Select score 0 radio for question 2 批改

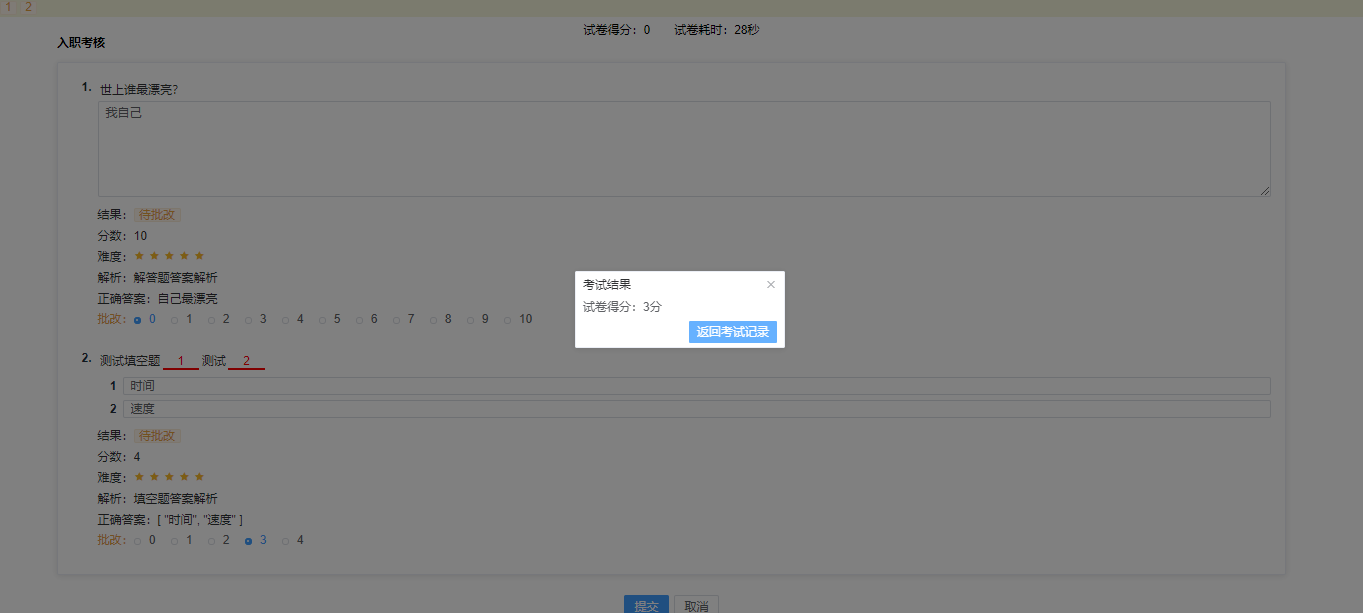(x=137, y=539)
